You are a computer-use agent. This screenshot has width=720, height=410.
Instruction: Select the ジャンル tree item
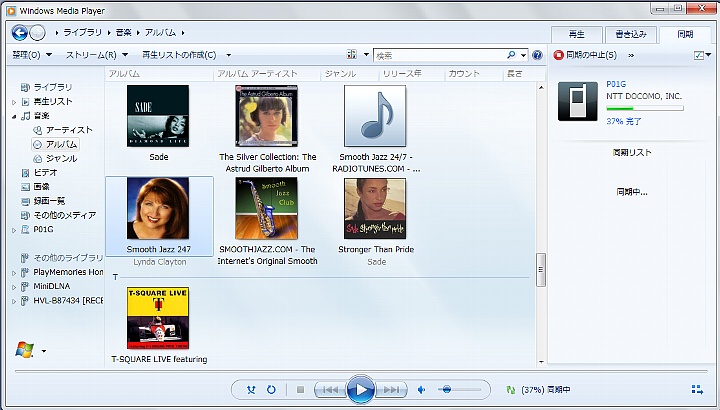56,158
